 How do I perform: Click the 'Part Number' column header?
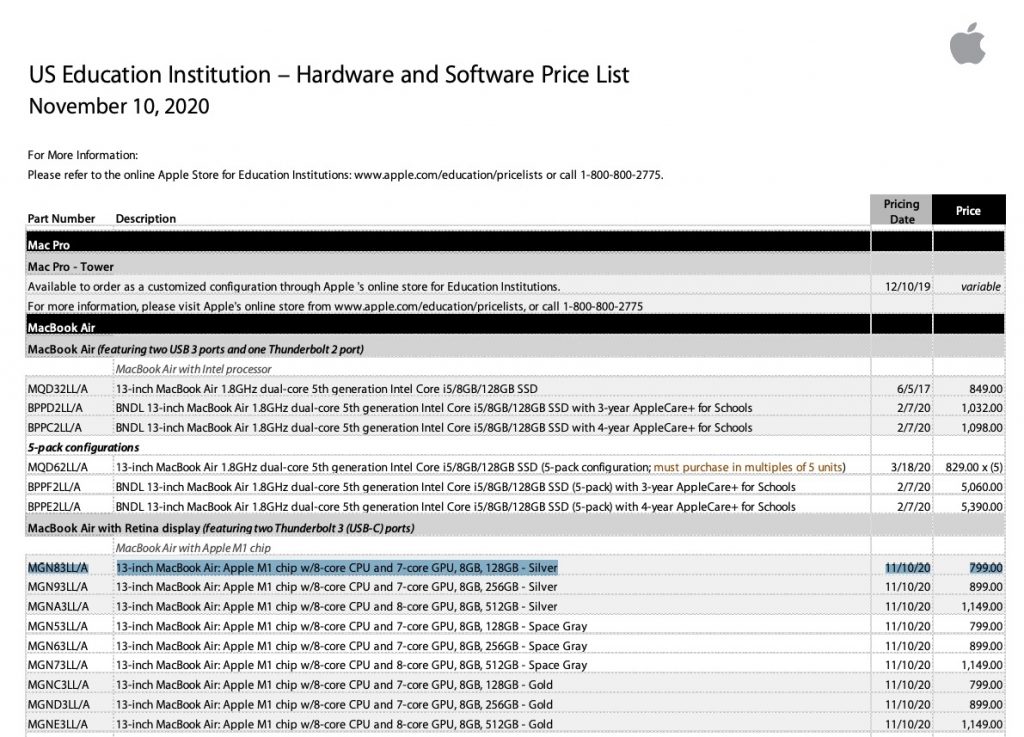pos(61,219)
